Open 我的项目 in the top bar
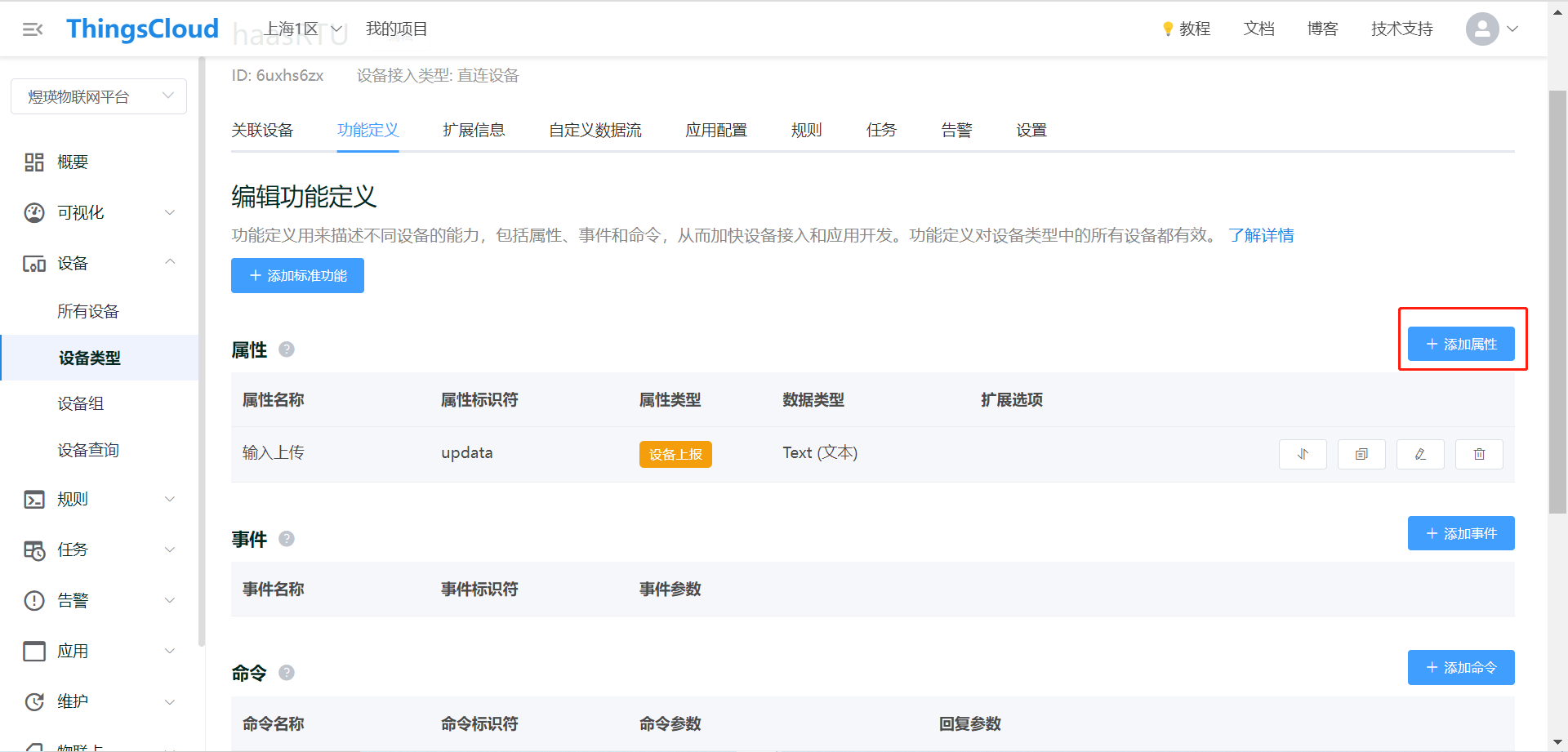The height and width of the screenshot is (752, 1568). [x=397, y=29]
